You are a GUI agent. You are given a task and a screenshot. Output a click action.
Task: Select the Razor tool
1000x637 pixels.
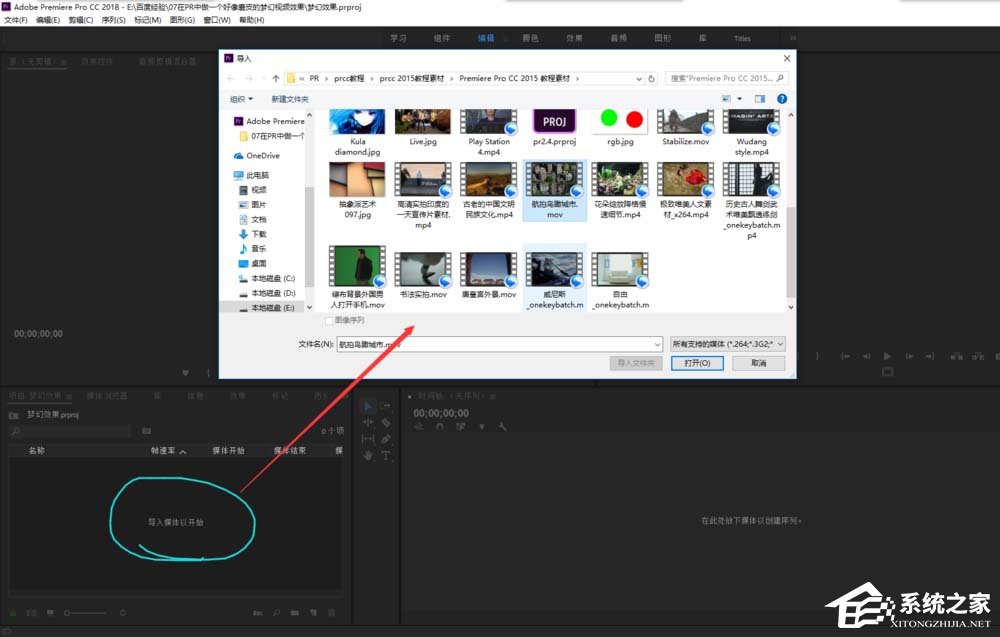[x=386, y=423]
